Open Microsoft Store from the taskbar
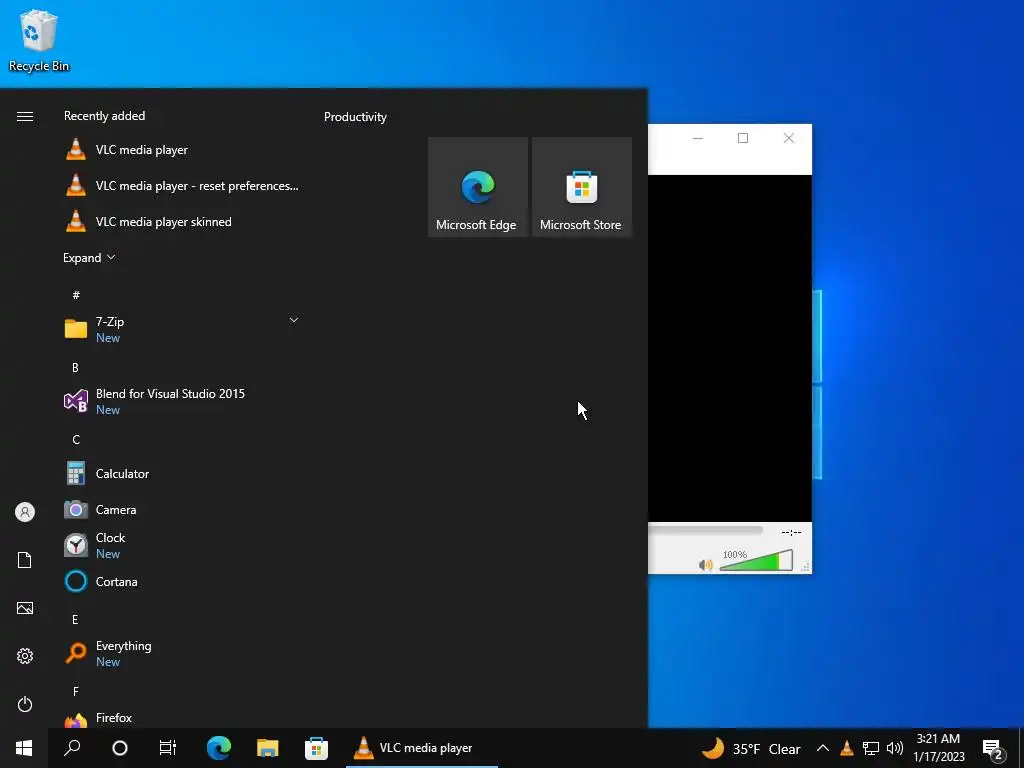Screen dimensions: 1024x768 click(x=316, y=748)
